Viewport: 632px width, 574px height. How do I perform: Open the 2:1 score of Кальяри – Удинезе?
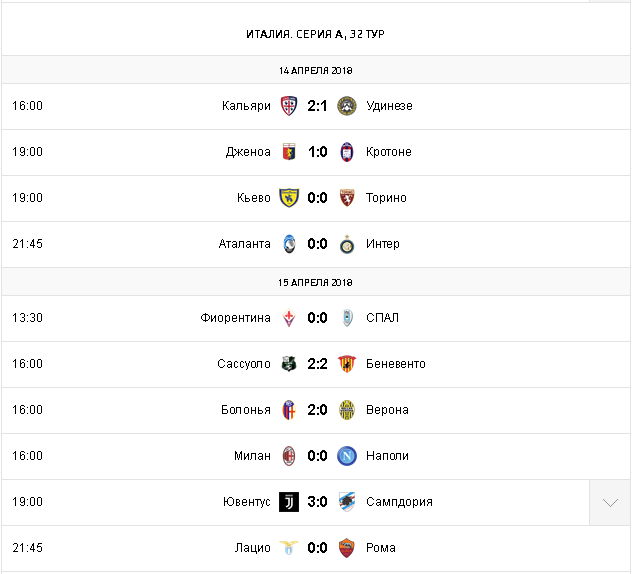[317, 106]
